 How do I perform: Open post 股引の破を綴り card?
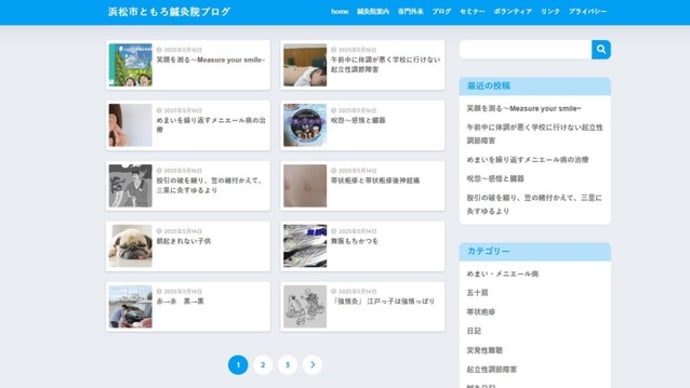tap(188, 186)
